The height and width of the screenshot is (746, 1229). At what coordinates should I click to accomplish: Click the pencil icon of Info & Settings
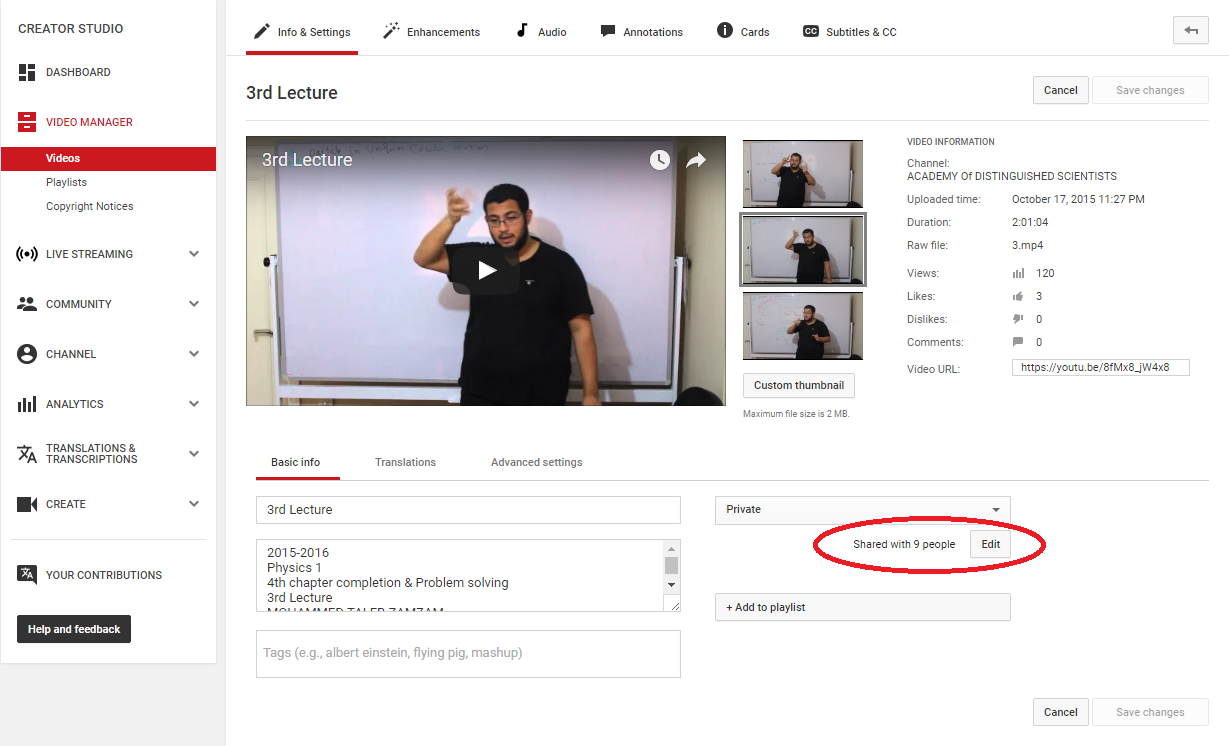[x=260, y=31]
